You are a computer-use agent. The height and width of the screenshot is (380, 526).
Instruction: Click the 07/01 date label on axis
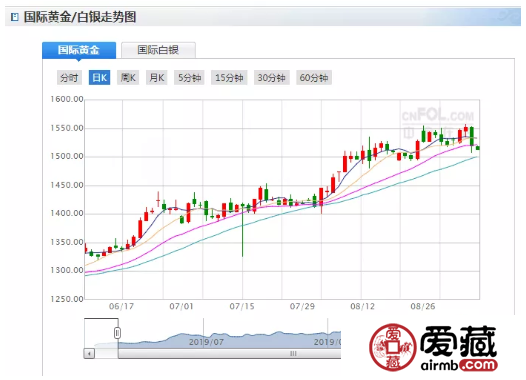click(181, 306)
